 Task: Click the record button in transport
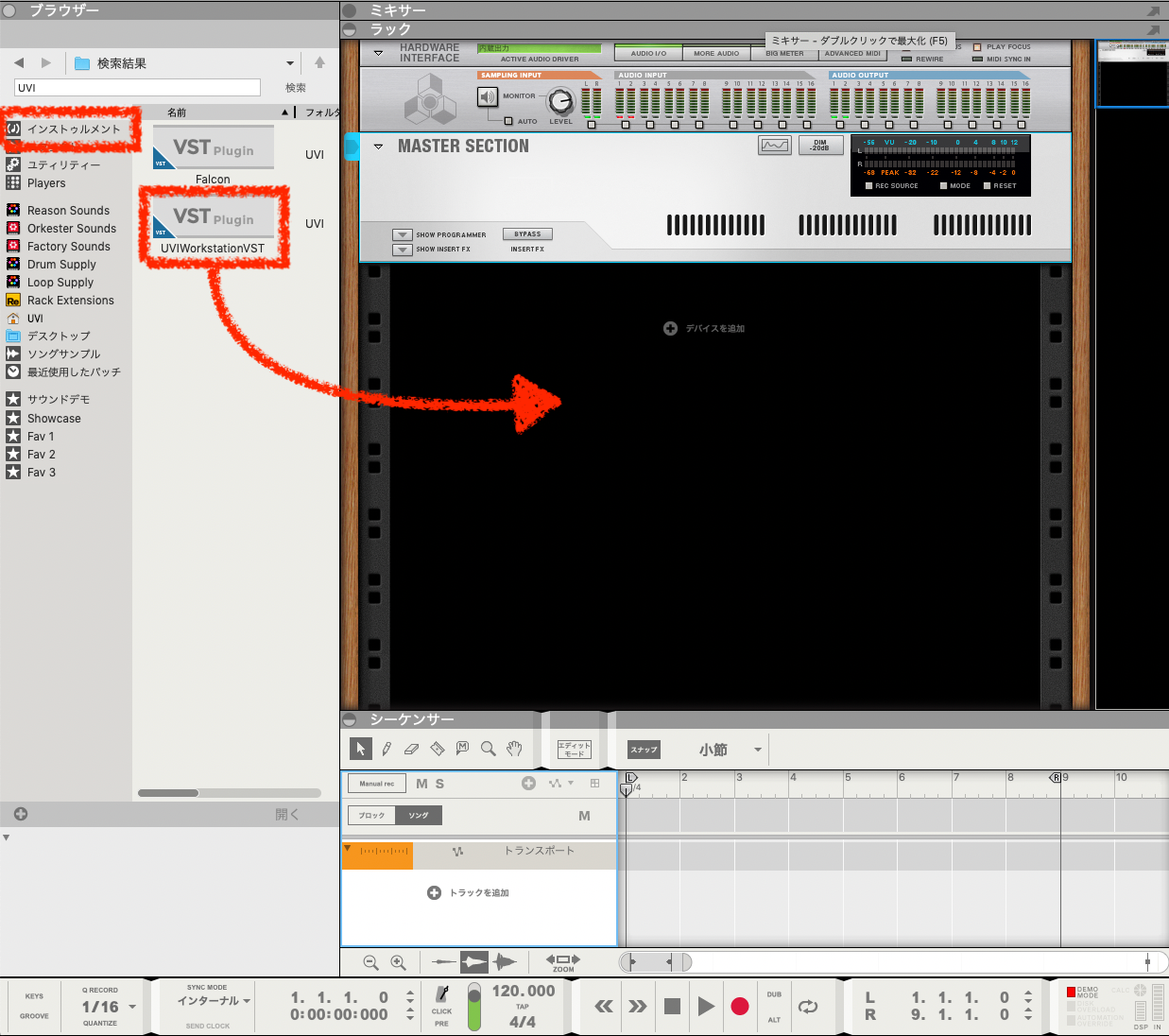point(740,1007)
